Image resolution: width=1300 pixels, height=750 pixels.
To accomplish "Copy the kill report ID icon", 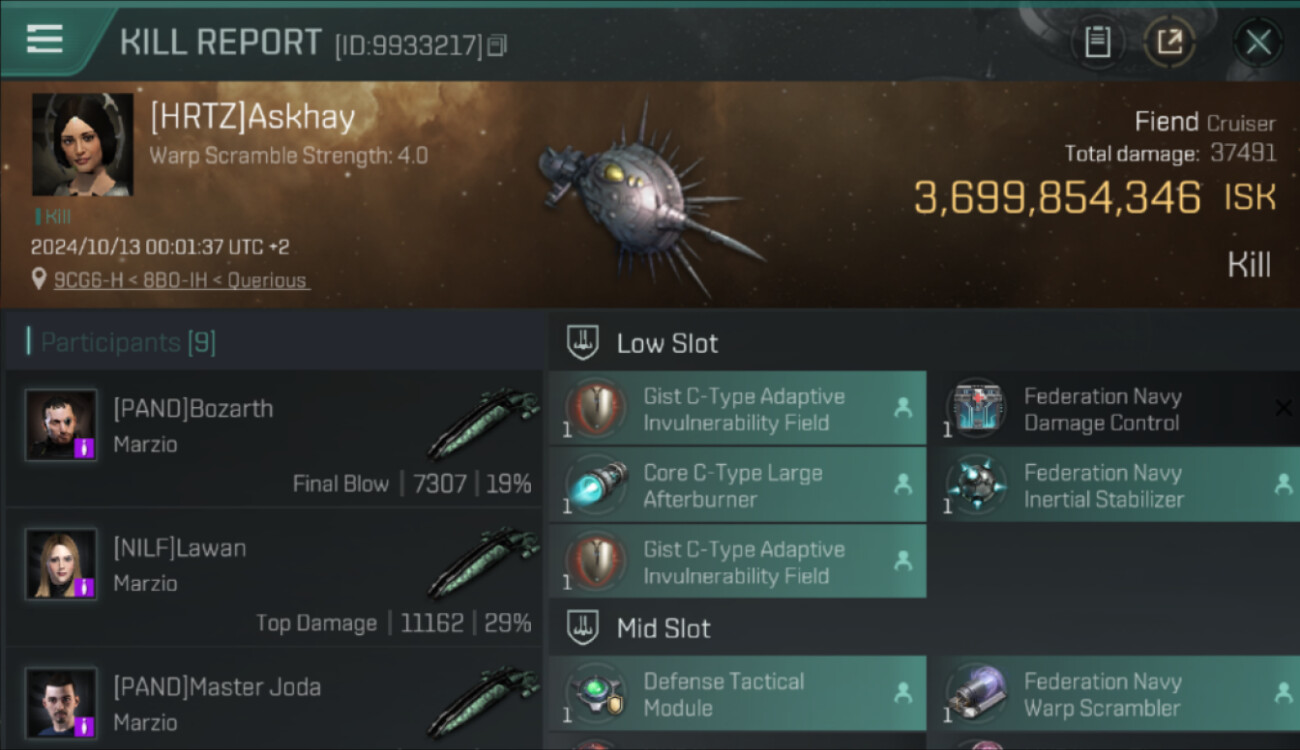I will click(497, 45).
